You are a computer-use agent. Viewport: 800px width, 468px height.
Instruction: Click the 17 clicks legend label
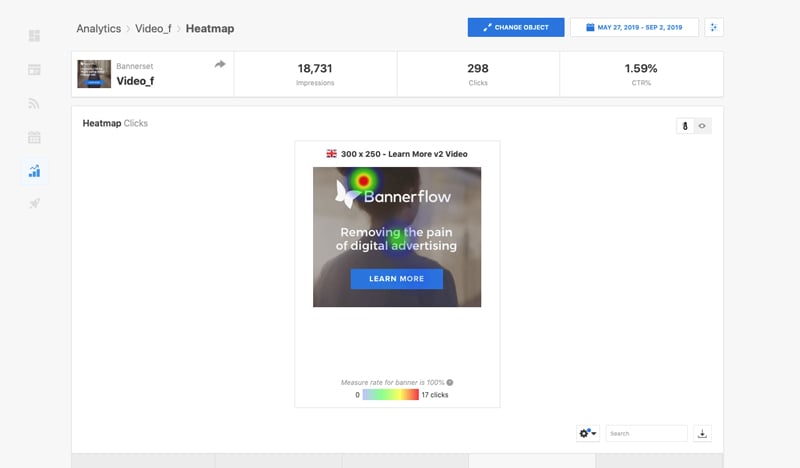pyautogui.click(x=435, y=395)
